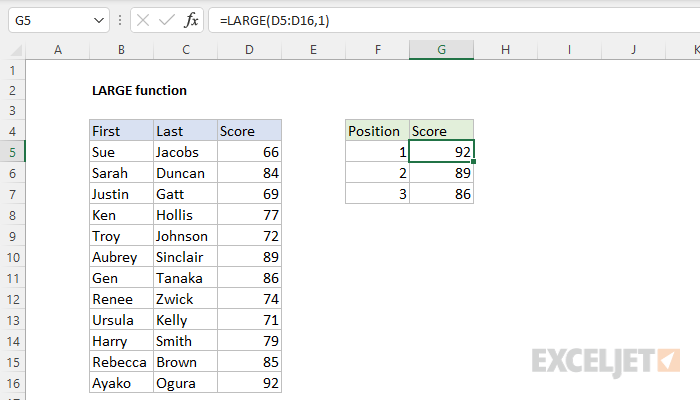The height and width of the screenshot is (400, 700).
Task: Select column E header
Action: (x=313, y=50)
